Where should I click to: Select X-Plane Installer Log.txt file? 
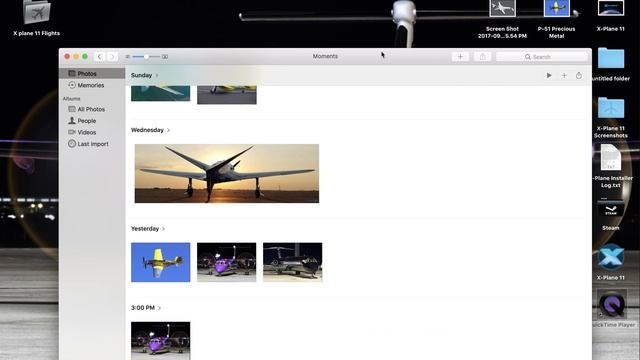pyautogui.click(x=611, y=166)
